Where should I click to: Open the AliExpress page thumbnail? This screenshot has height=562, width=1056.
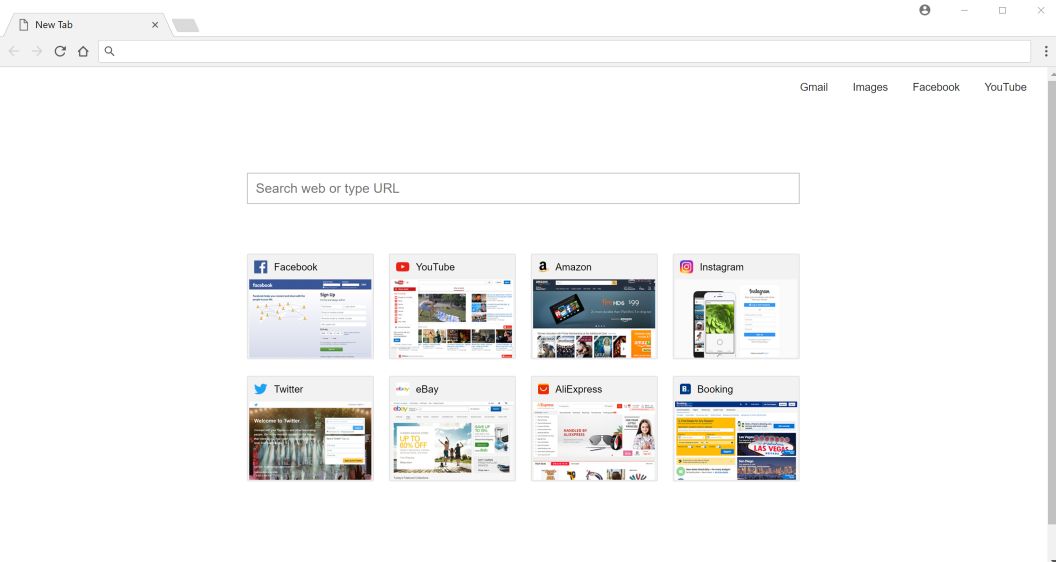click(594, 441)
